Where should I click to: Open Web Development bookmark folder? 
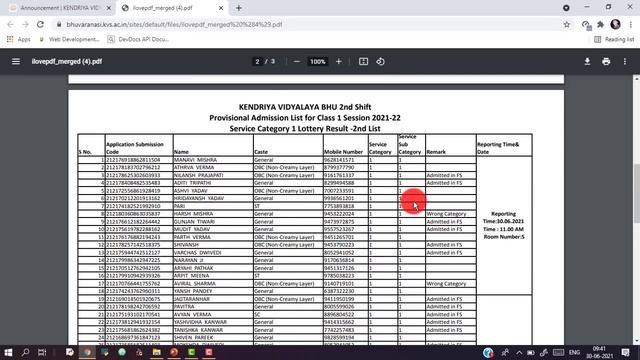coord(69,39)
